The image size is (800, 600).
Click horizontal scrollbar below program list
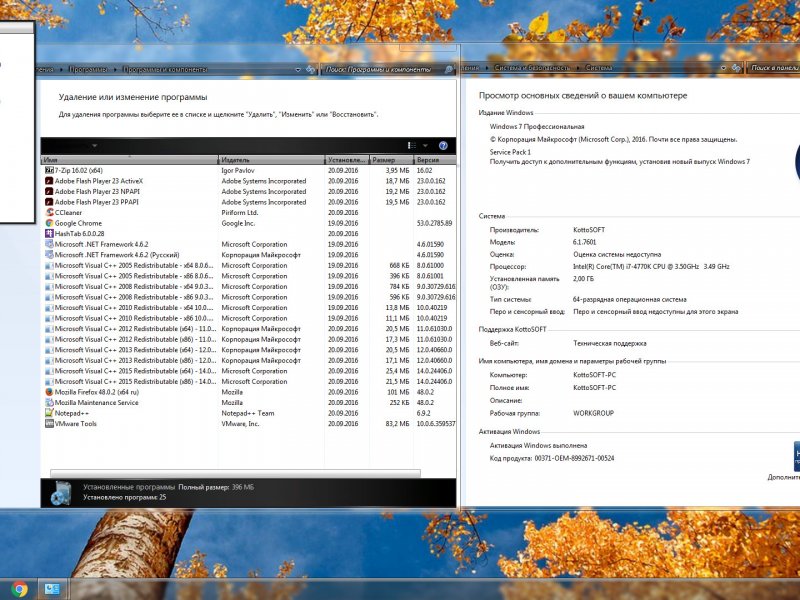coord(235,473)
